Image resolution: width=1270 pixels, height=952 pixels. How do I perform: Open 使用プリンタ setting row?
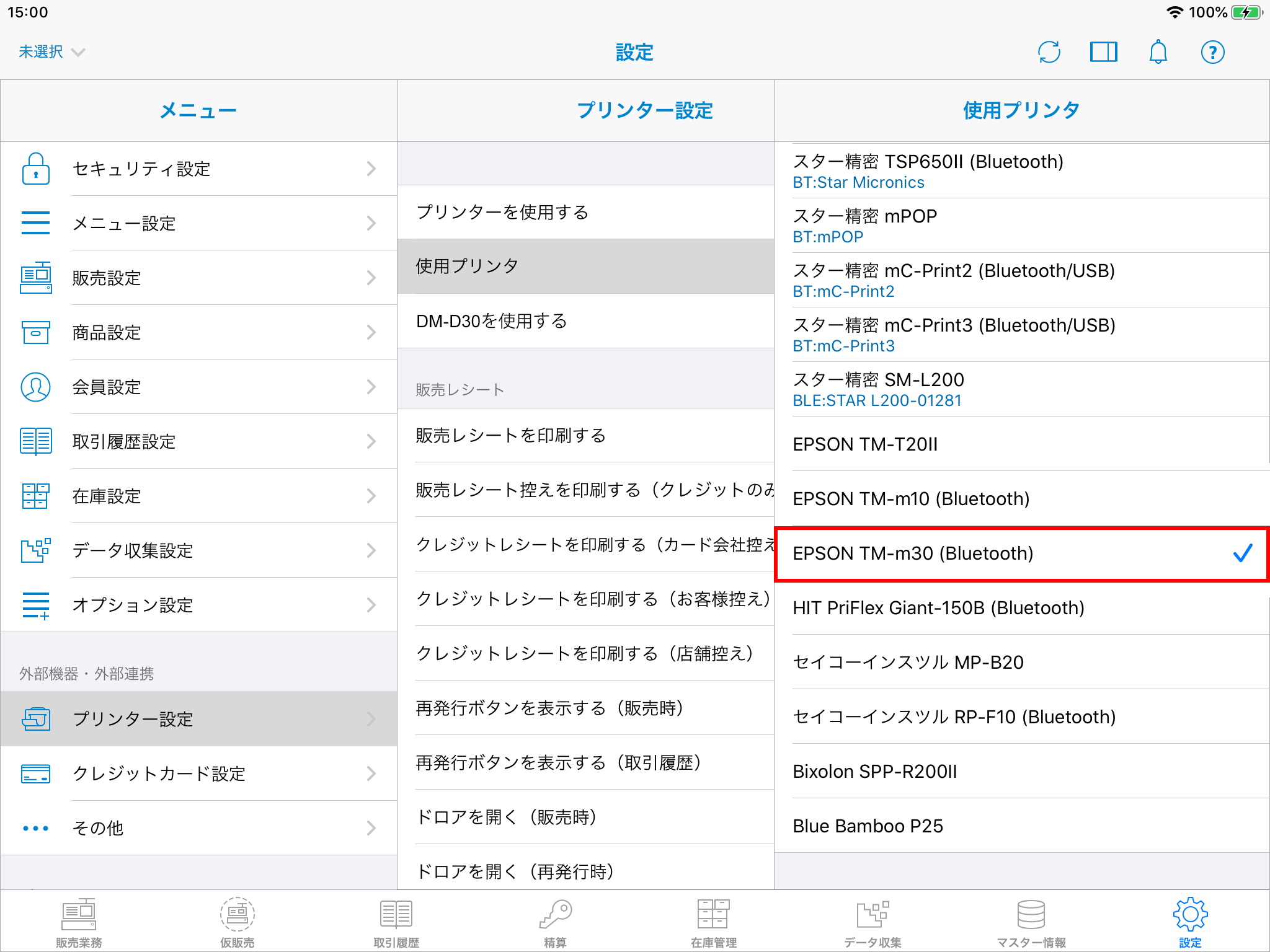coord(585,267)
